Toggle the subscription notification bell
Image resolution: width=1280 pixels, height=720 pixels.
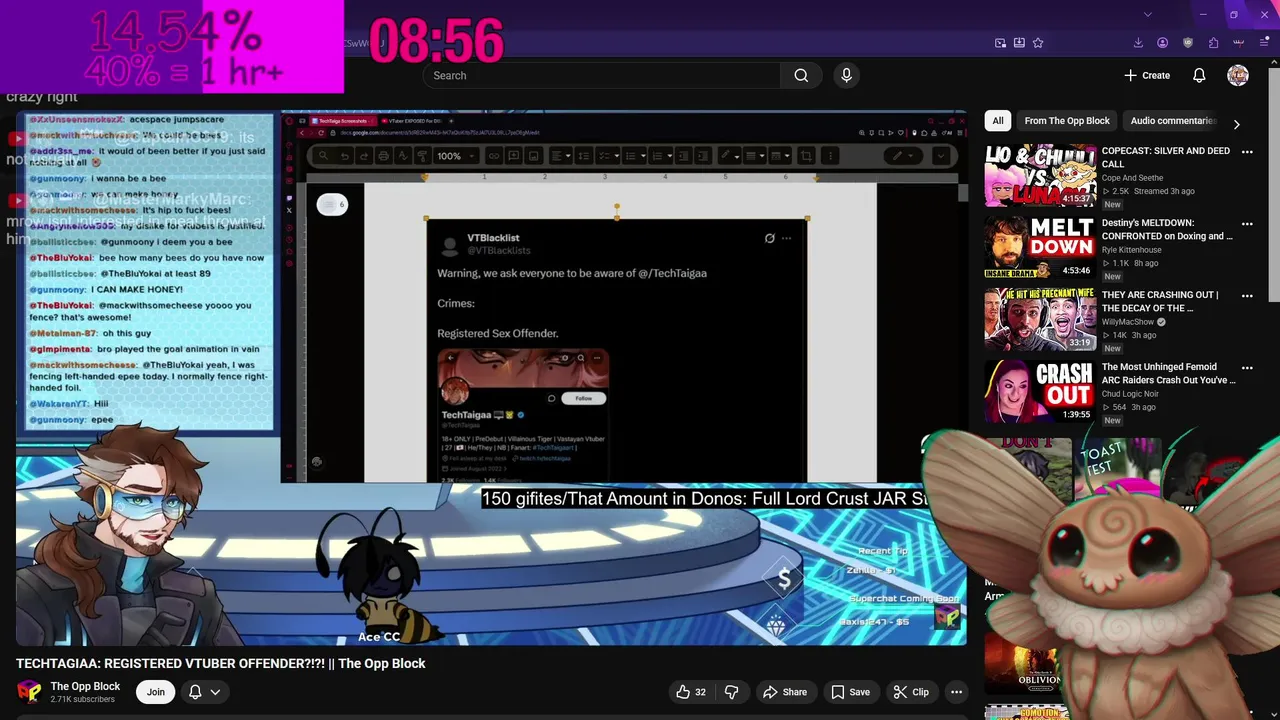point(195,692)
